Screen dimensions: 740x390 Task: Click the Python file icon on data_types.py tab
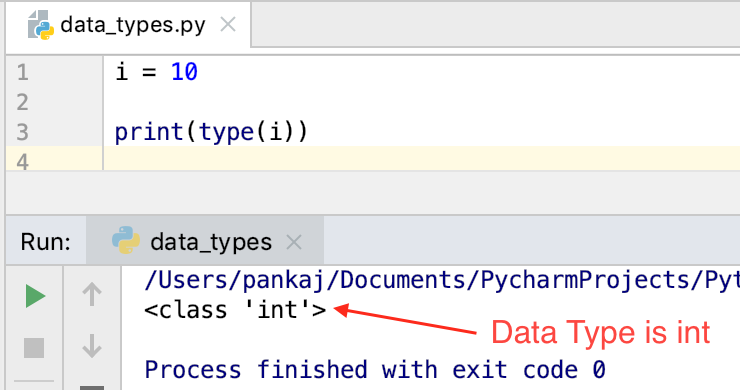click(x=41, y=25)
